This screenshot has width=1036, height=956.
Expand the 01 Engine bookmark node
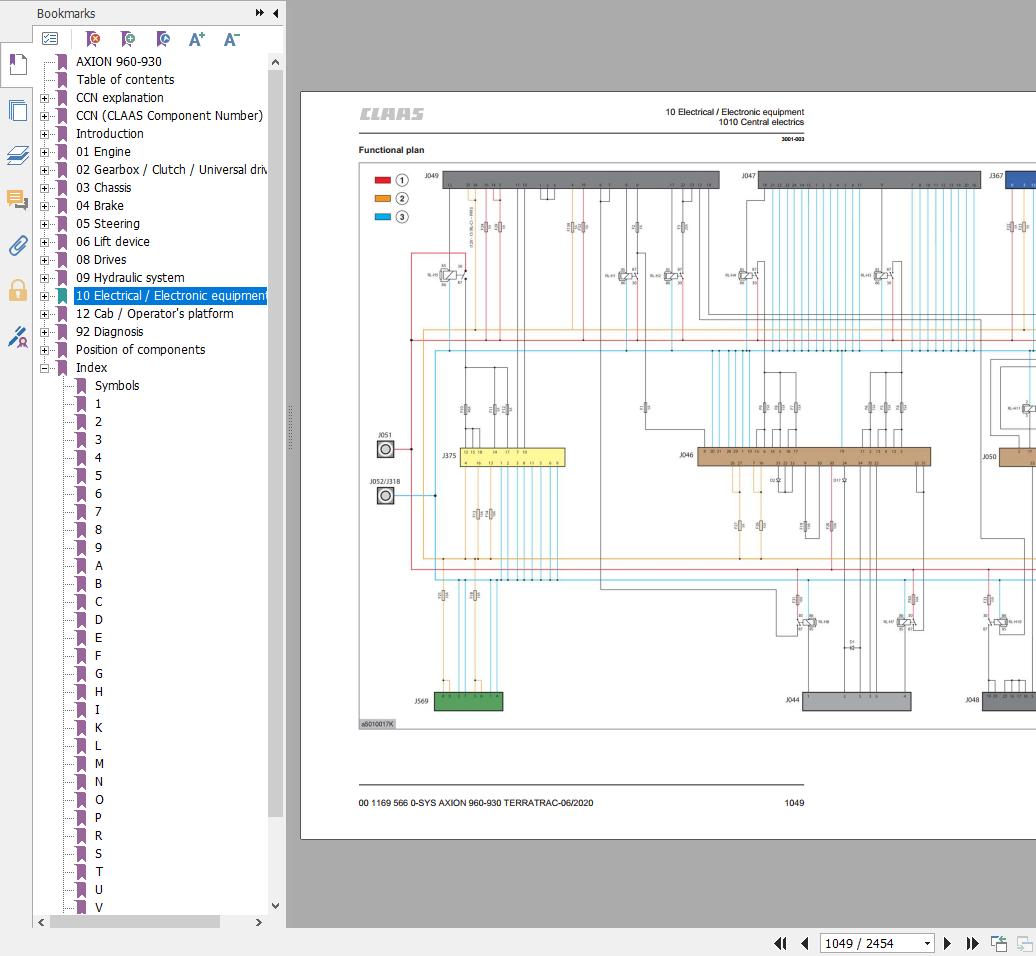coord(44,152)
